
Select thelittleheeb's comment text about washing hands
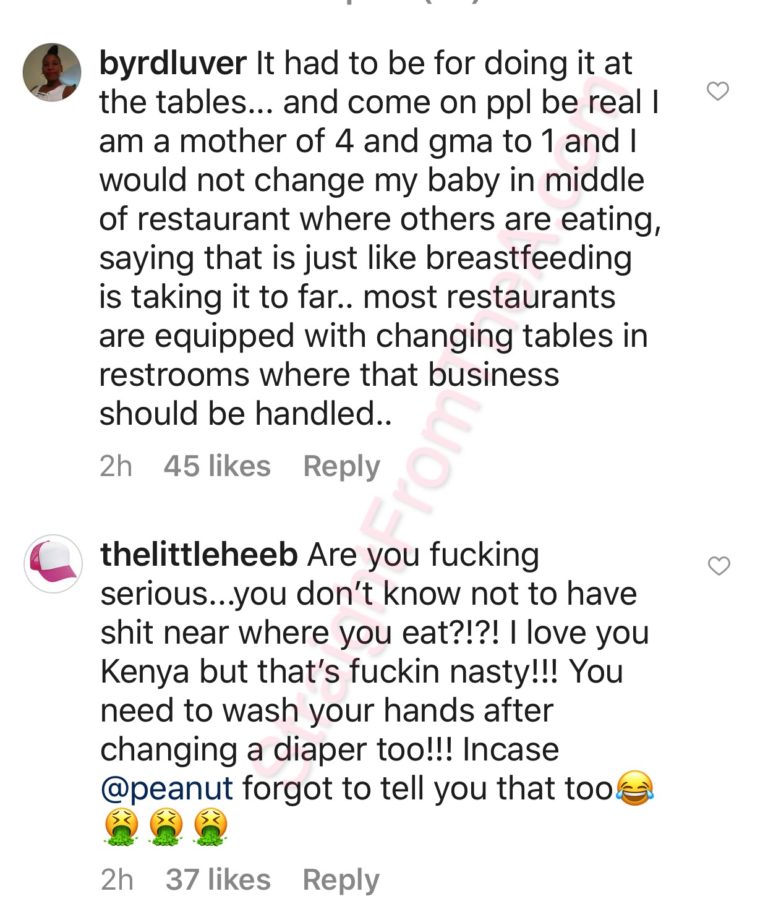[326, 711]
